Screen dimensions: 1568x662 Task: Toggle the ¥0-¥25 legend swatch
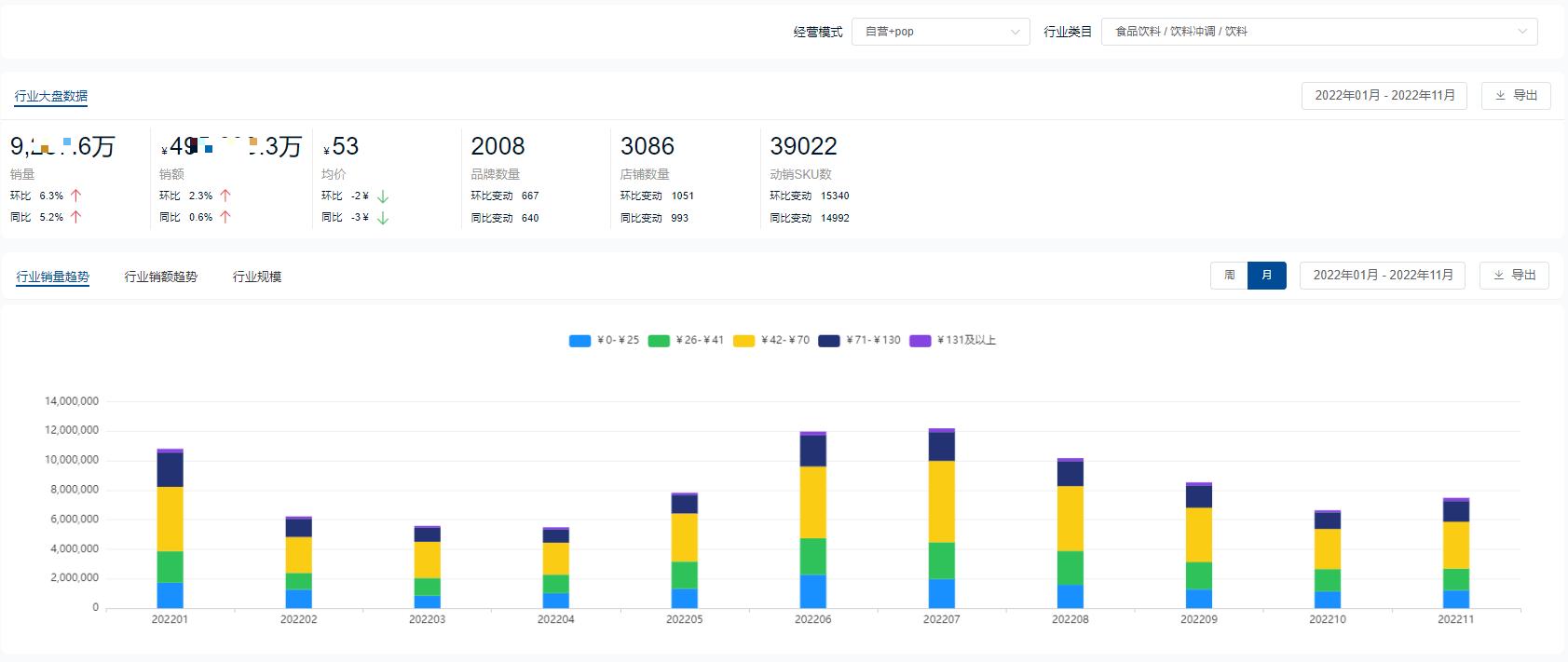tap(579, 341)
